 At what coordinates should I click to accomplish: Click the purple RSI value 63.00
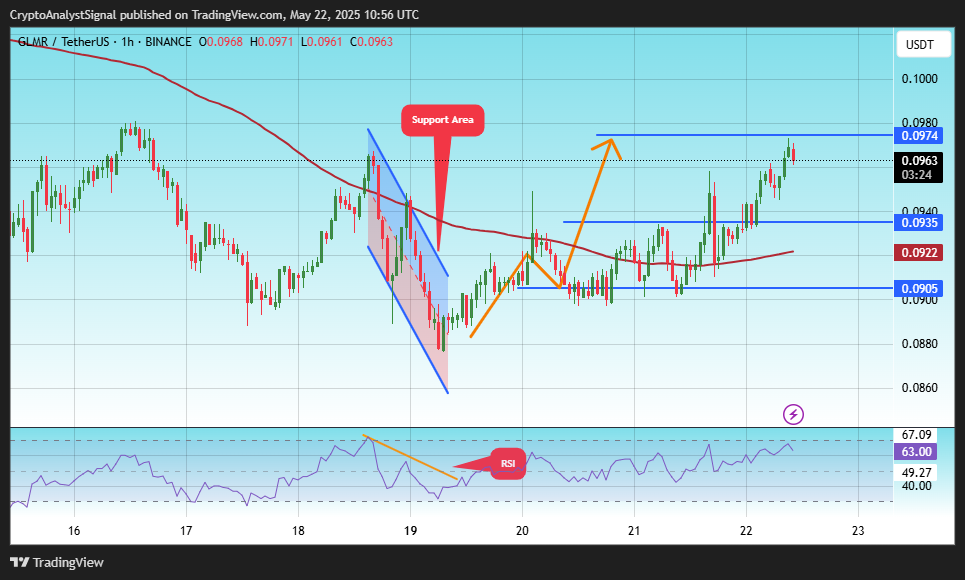(916, 452)
